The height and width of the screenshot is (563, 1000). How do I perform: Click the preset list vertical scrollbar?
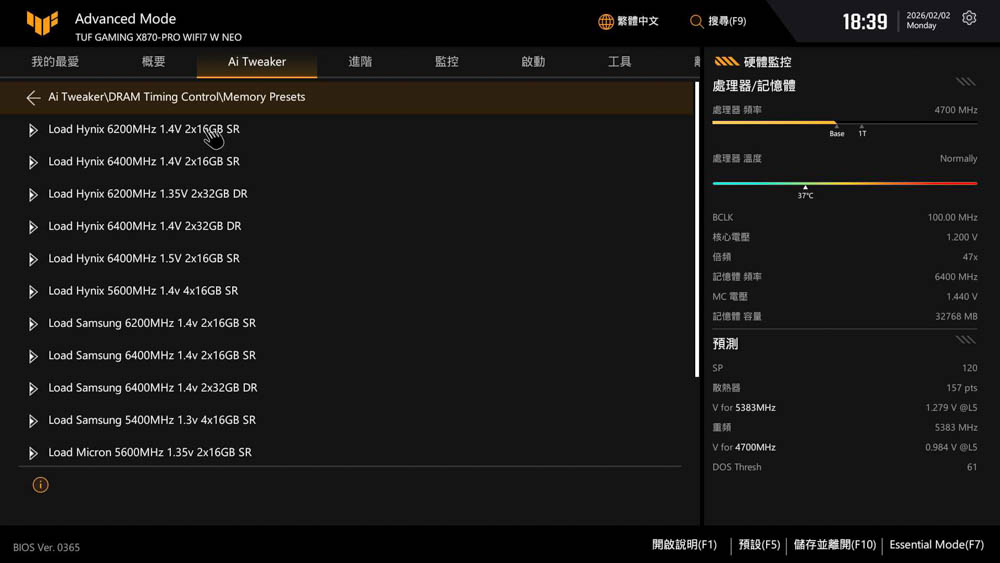[x=696, y=230]
